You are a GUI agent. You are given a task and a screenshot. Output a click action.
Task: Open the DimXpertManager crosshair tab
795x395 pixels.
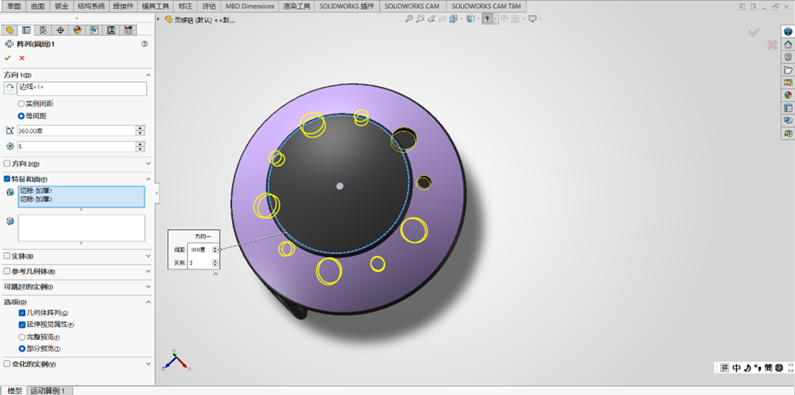60,30
